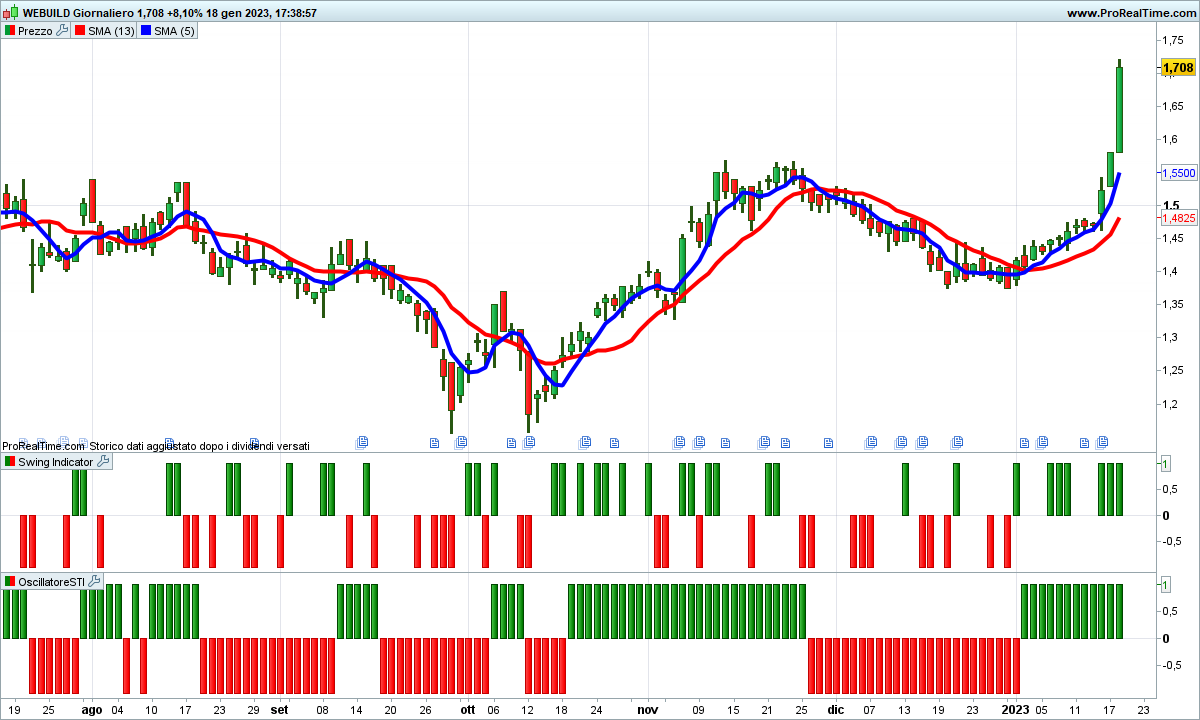This screenshot has width=1200, height=720.
Task: Click the latest tall green candlestick
Action: [1119, 108]
